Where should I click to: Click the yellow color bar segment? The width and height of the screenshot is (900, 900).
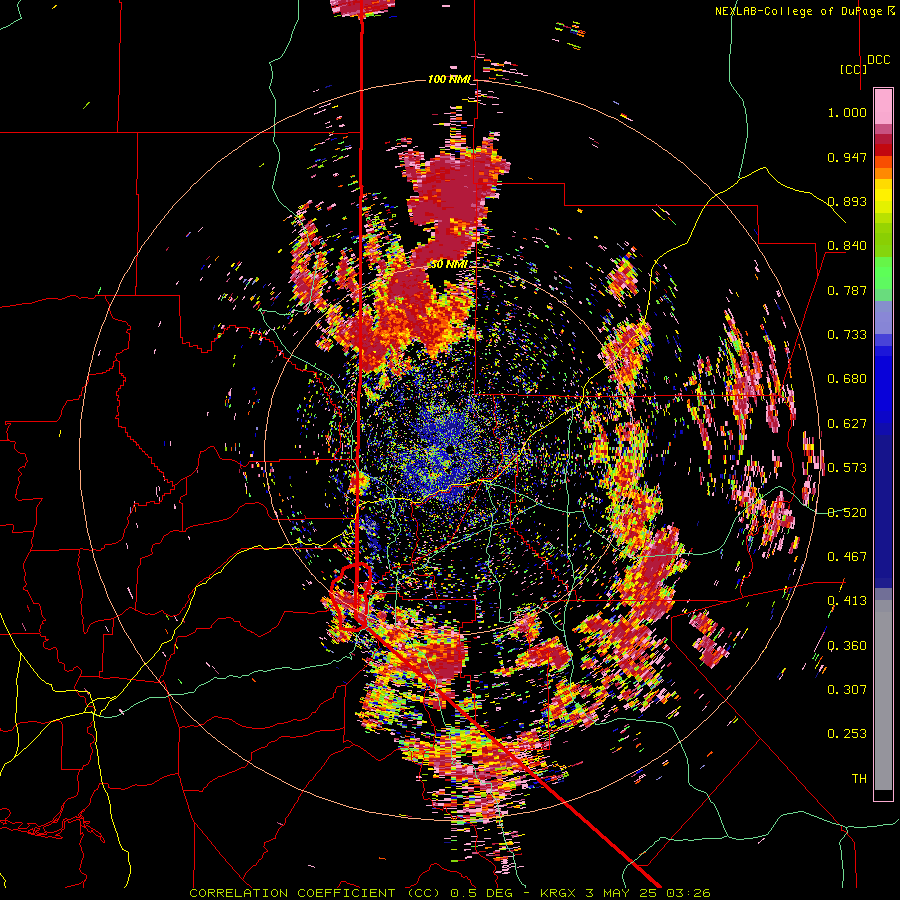tap(883, 196)
